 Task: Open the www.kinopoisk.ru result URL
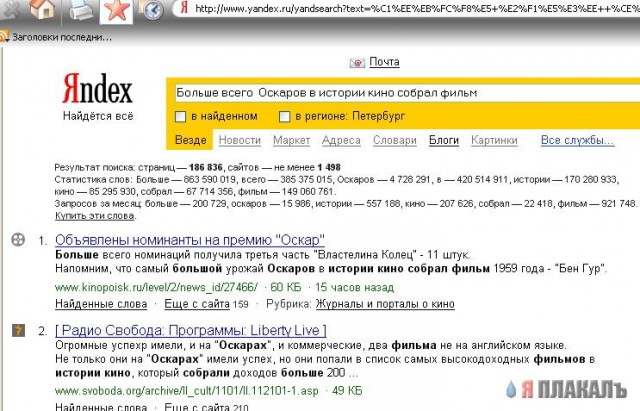coord(156,288)
